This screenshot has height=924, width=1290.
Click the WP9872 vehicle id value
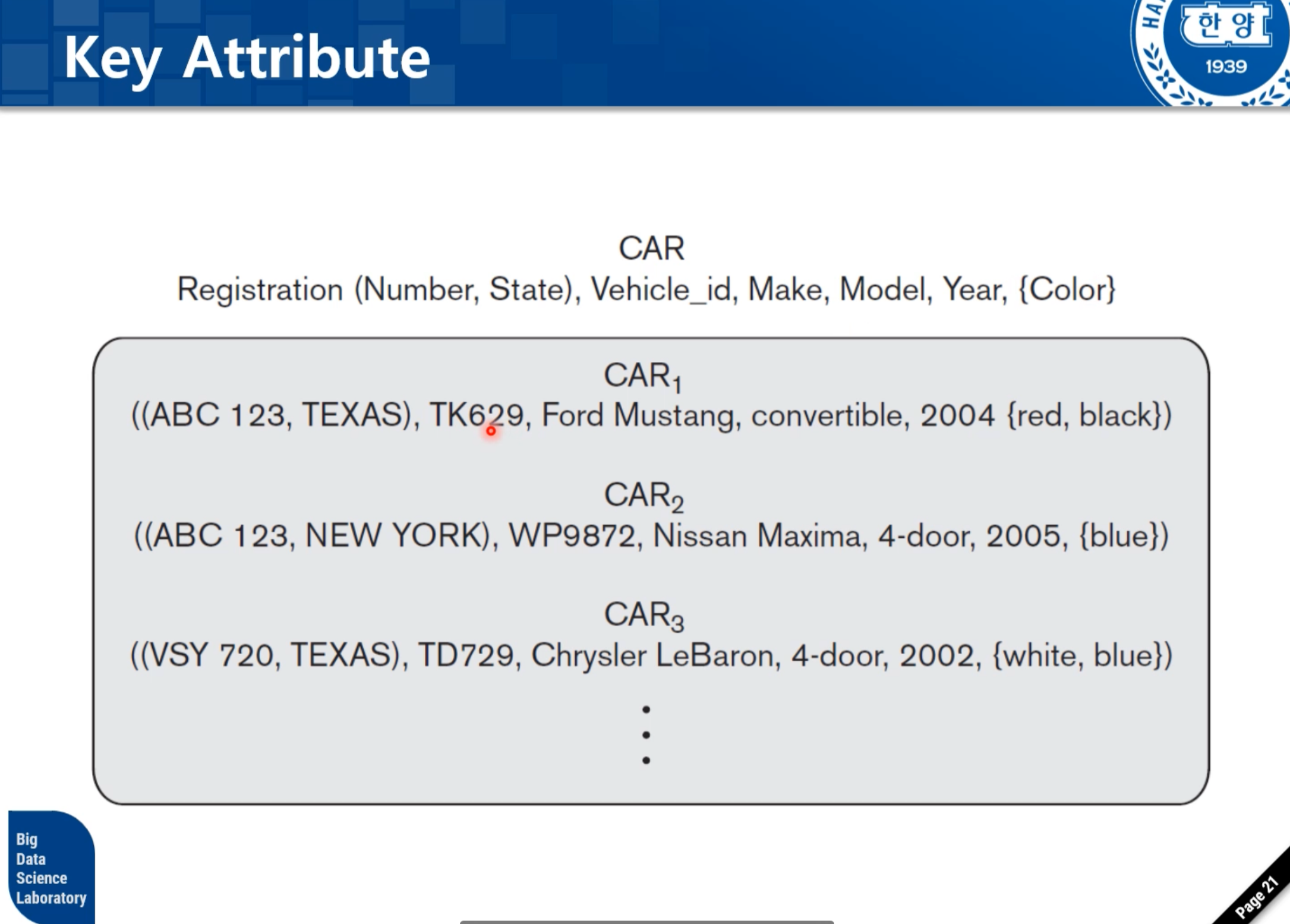point(572,536)
